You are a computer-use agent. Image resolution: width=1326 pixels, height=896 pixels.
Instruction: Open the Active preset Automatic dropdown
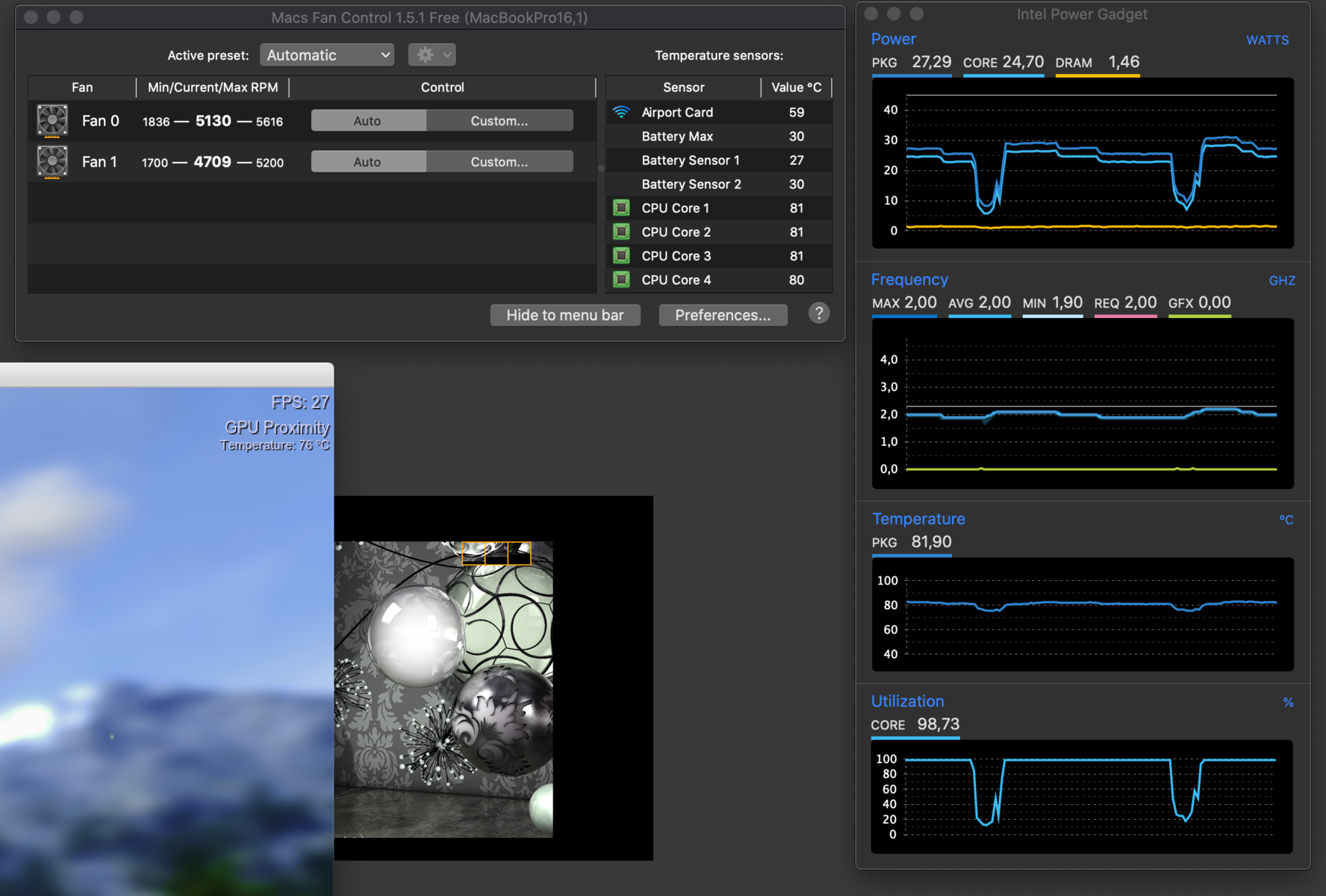(x=327, y=55)
